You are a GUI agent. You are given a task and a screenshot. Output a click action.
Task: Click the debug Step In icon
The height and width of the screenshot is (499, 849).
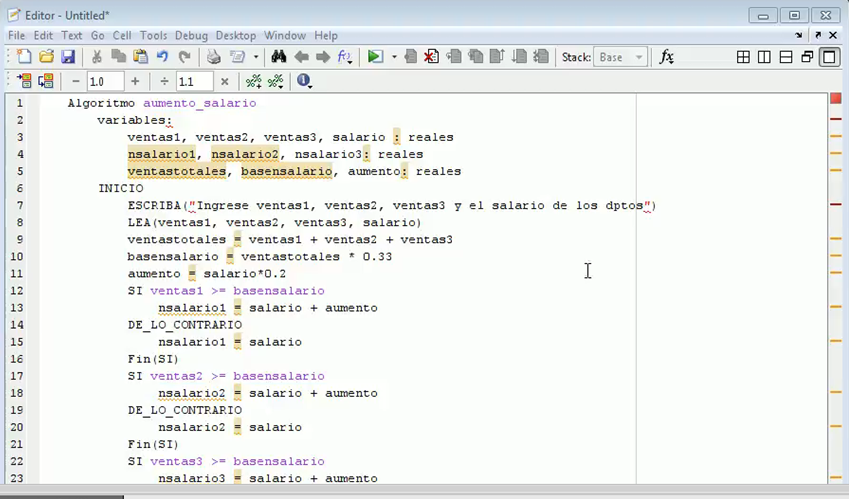click(x=475, y=57)
